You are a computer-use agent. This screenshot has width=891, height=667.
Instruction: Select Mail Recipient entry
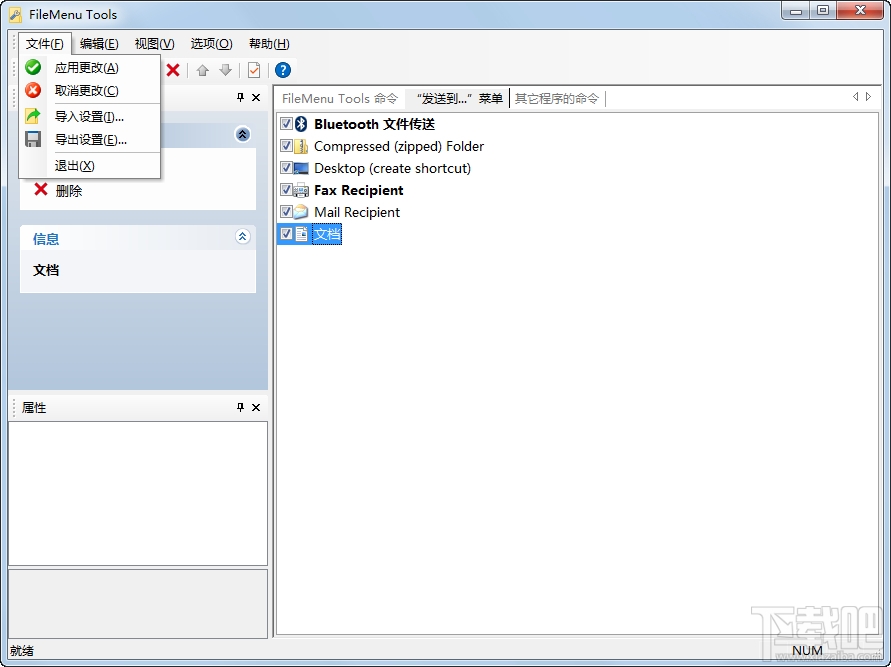[357, 212]
